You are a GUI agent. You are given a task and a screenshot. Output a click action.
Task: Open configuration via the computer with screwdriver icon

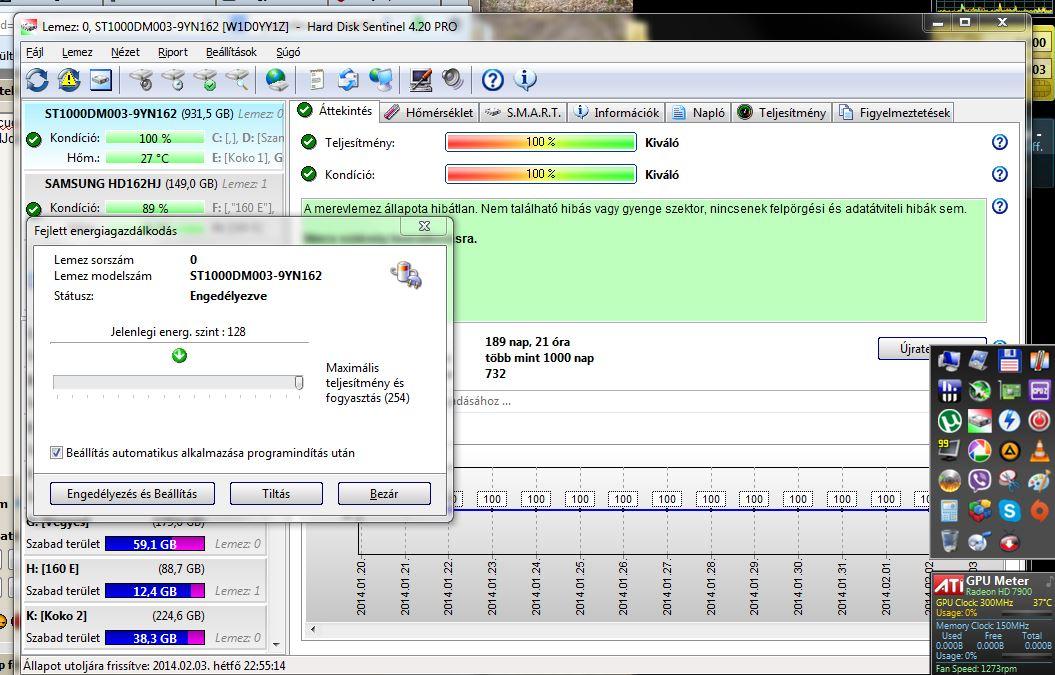click(421, 80)
